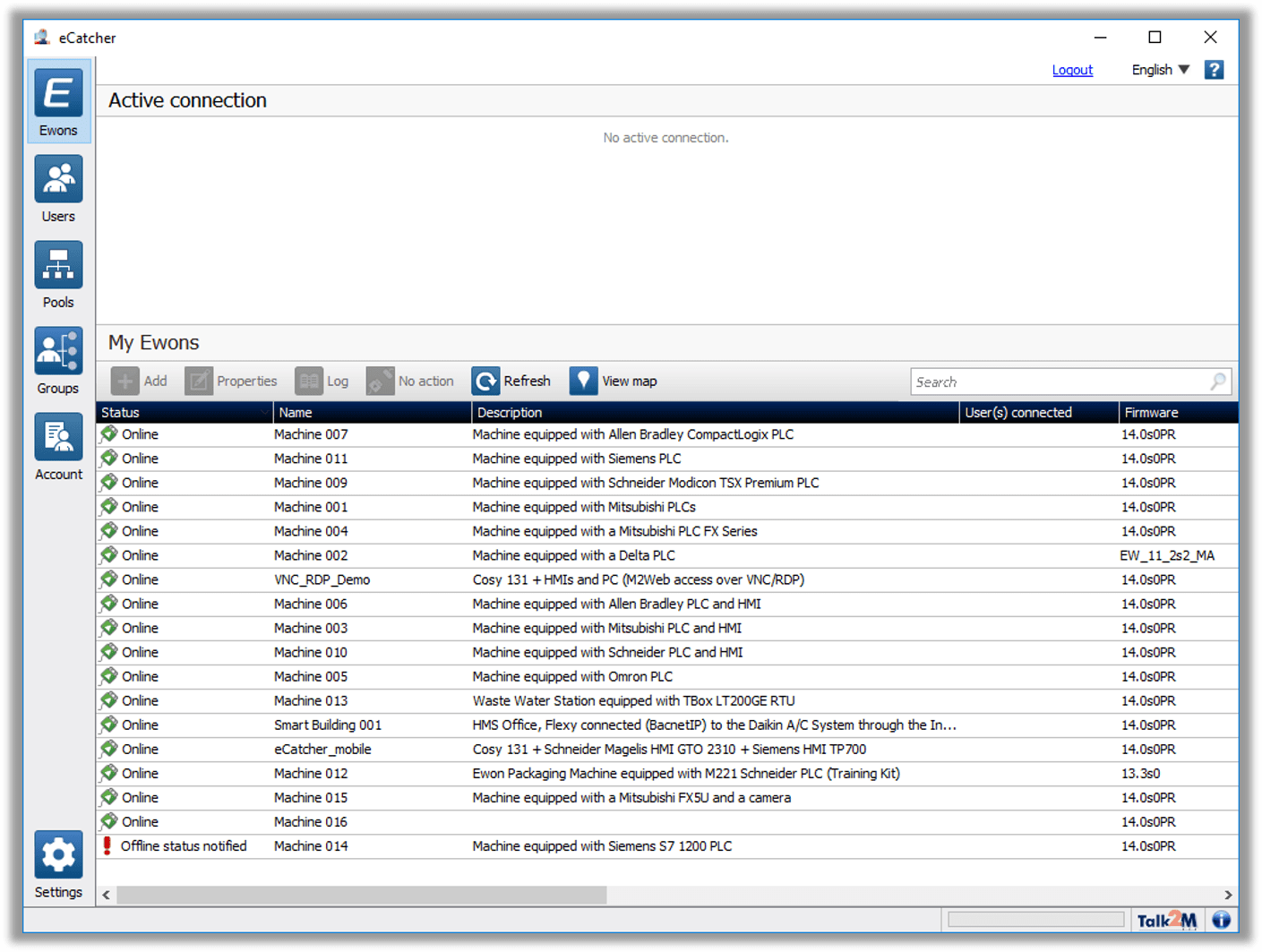Click the blue help question mark icon
Viewport: 1262px width, 952px height.
click(1214, 70)
